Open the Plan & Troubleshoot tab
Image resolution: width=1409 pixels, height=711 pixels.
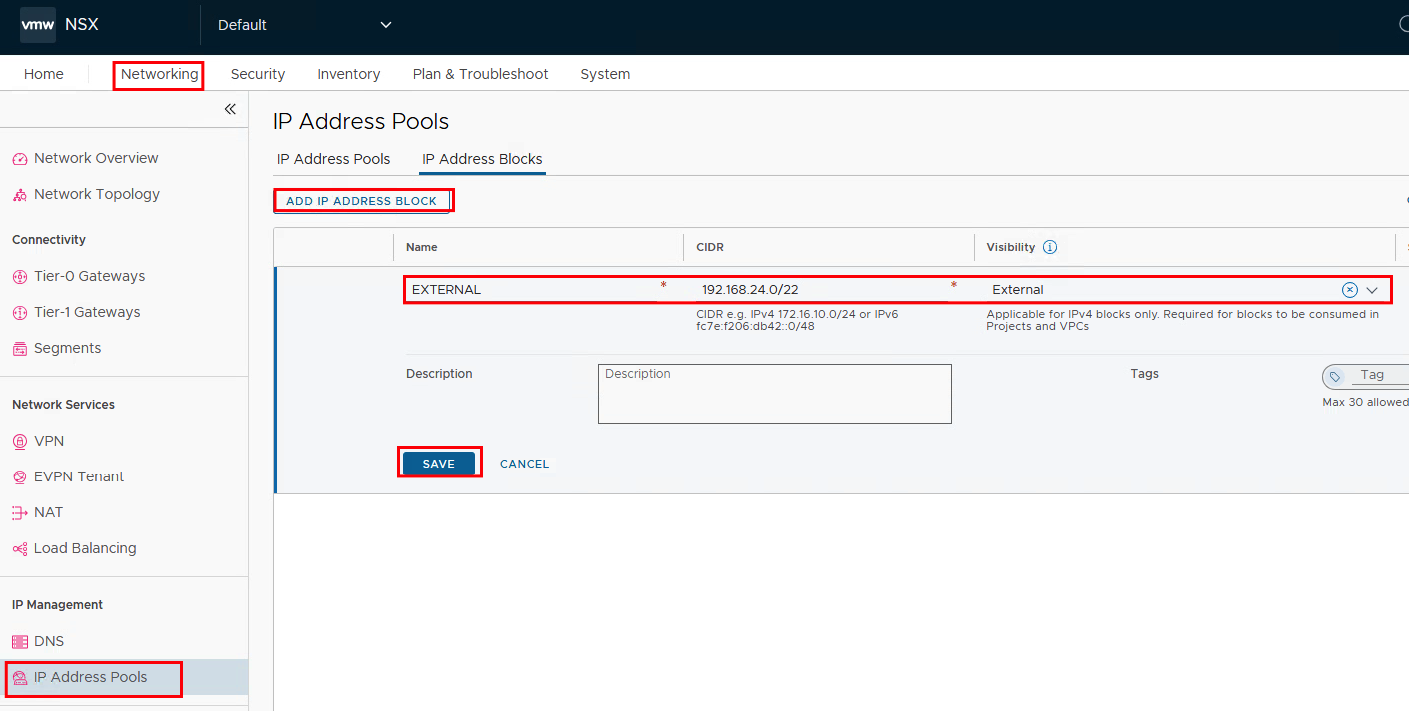(x=481, y=74)
